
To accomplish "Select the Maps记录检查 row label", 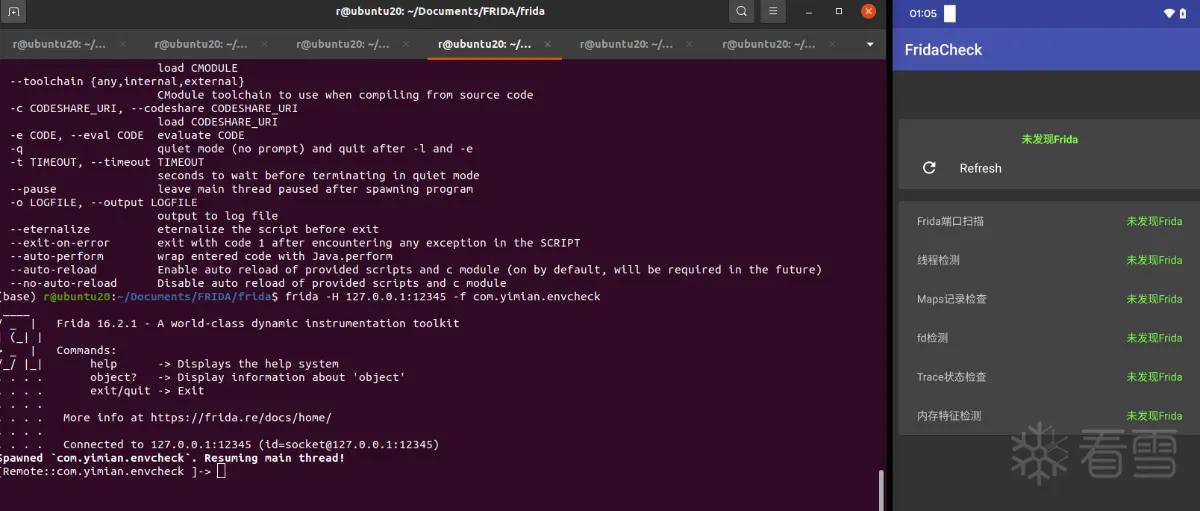I will (x=951, y=299).
